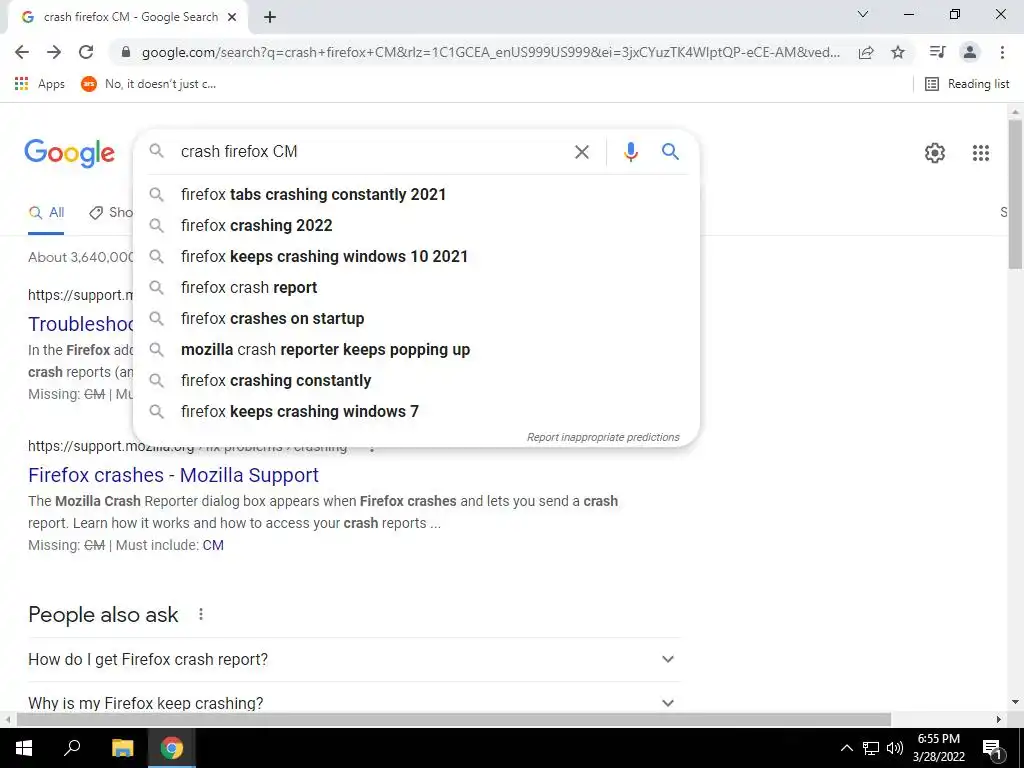Clear the search box with the X

(x=581, y=152)
